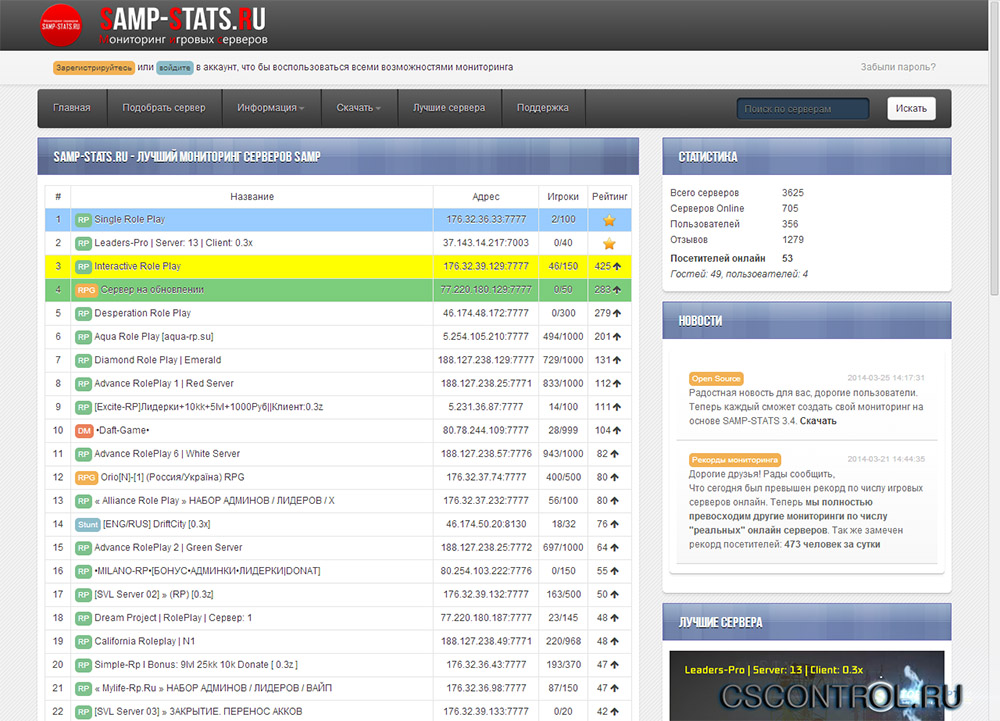Screen dimensions: 1000x721
Task: Click the RP tag on Dream Project row
Action: [x=84, y=618]
